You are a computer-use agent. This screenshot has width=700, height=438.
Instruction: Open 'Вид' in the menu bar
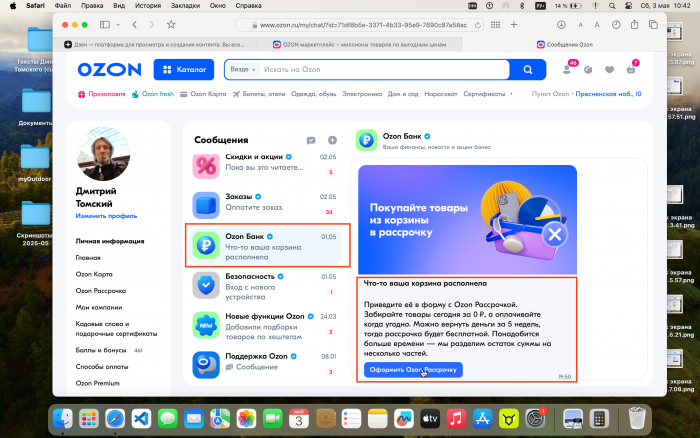(x=119, y=6)
